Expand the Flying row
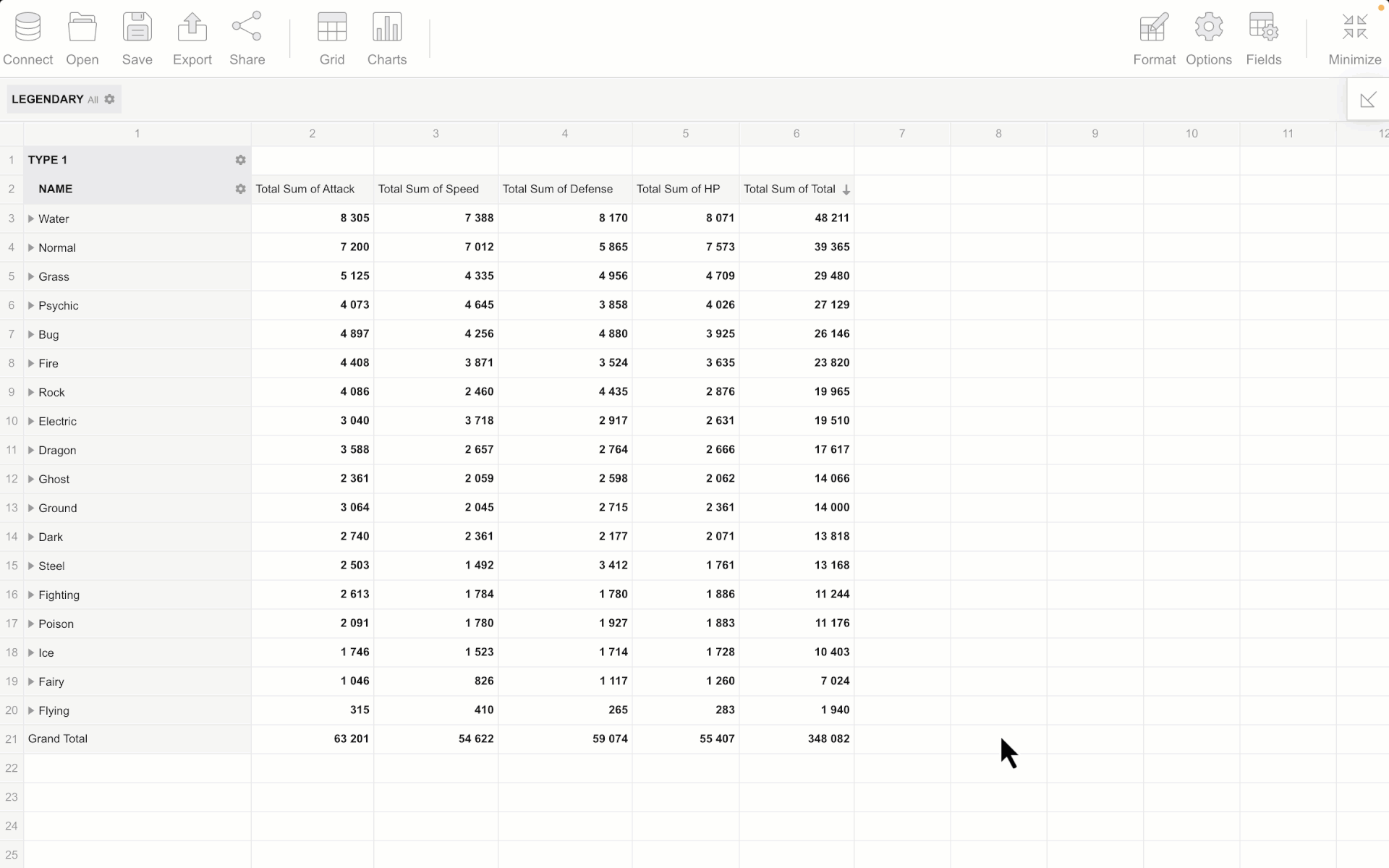The height and width of the screenshot is (868, 1389). tap(31, 710)
